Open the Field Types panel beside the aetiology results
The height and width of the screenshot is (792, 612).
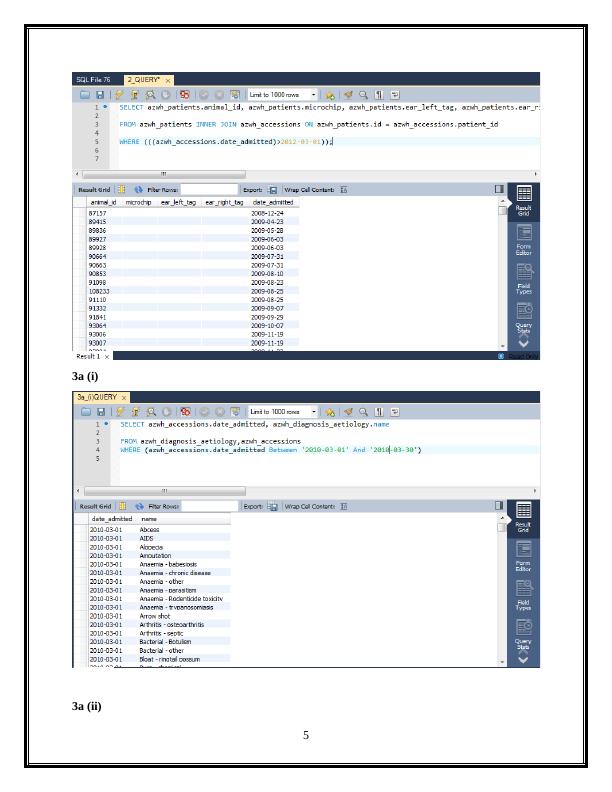(523, 602)
